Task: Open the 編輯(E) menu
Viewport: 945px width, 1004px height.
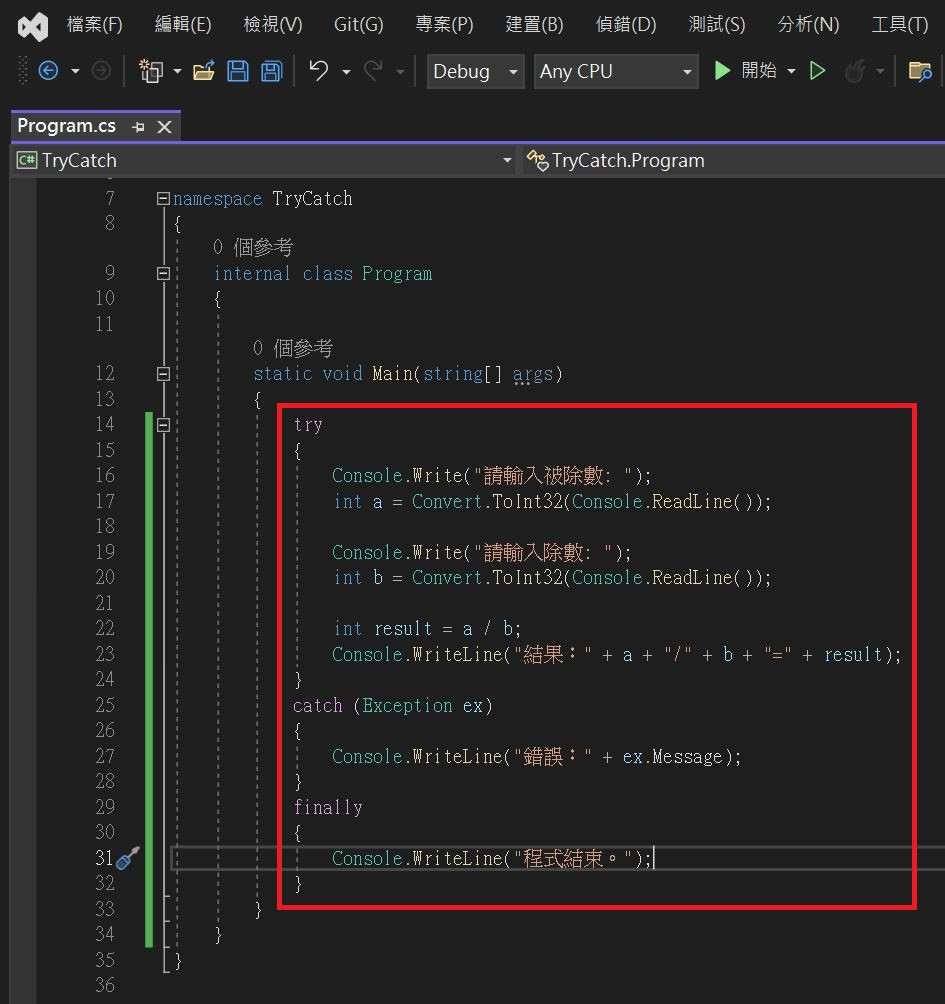Action: (183, 24)
